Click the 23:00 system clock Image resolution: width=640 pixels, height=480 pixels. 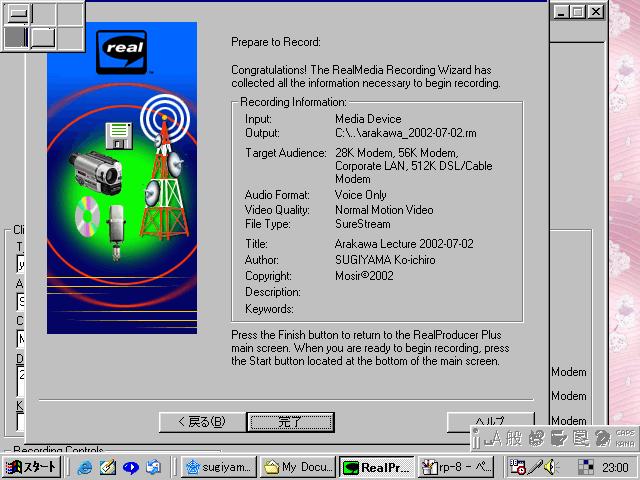point(615,468)
